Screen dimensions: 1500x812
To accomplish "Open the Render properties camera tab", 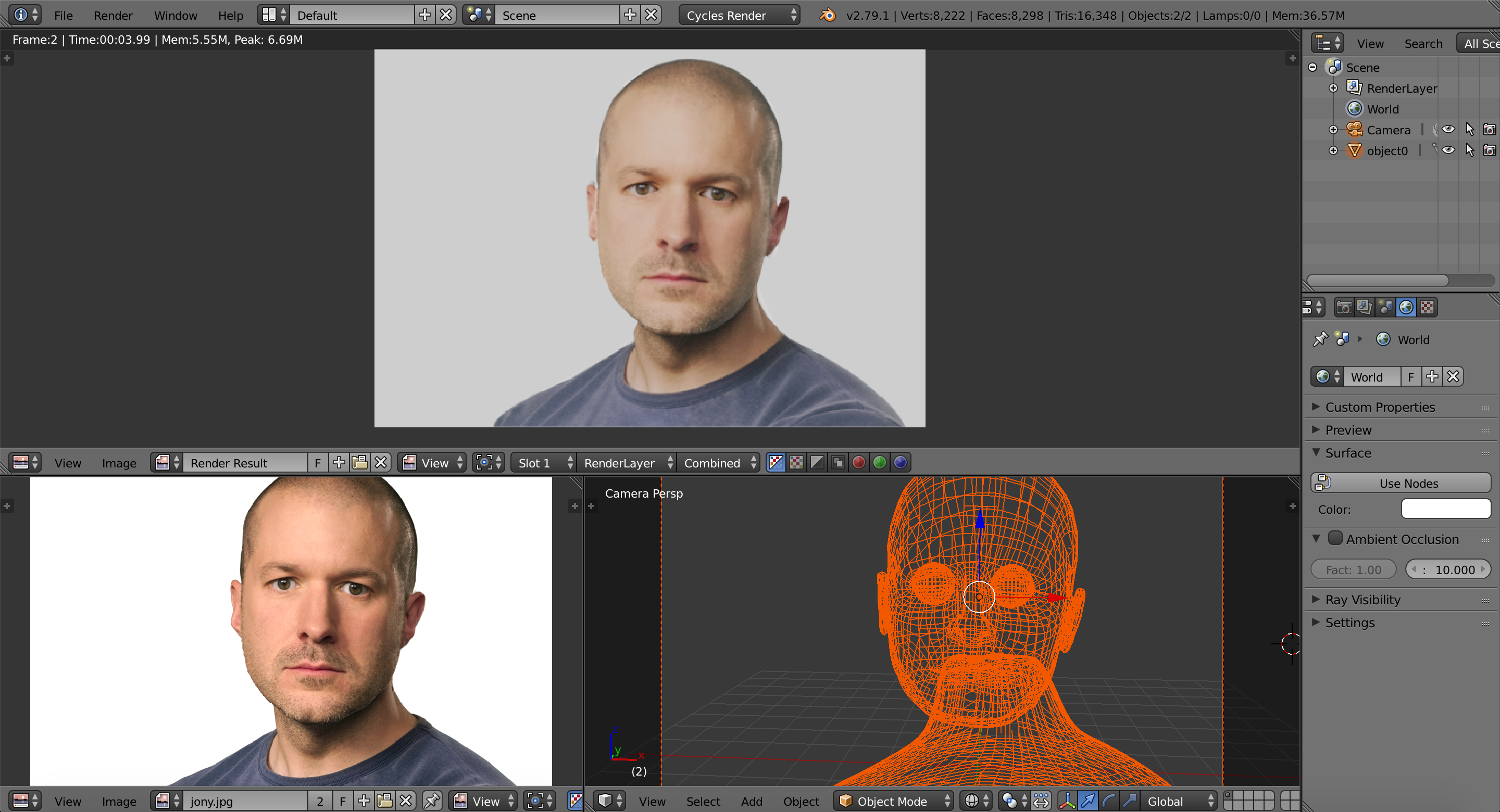I will tap(1344, 307).
